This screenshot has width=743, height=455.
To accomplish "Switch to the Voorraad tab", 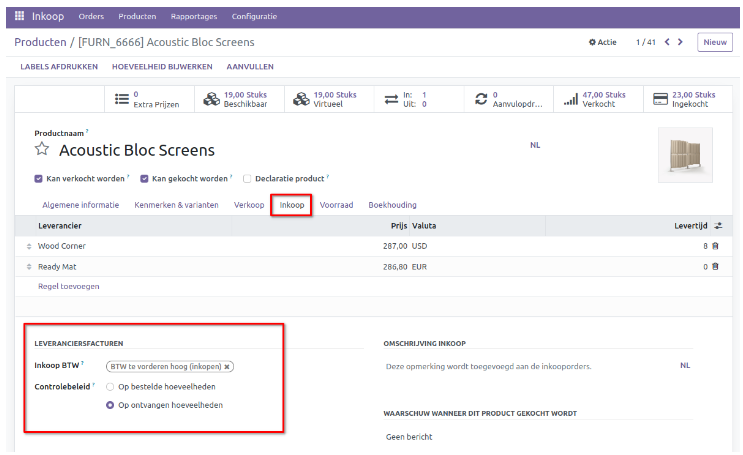I will (336, 205).
